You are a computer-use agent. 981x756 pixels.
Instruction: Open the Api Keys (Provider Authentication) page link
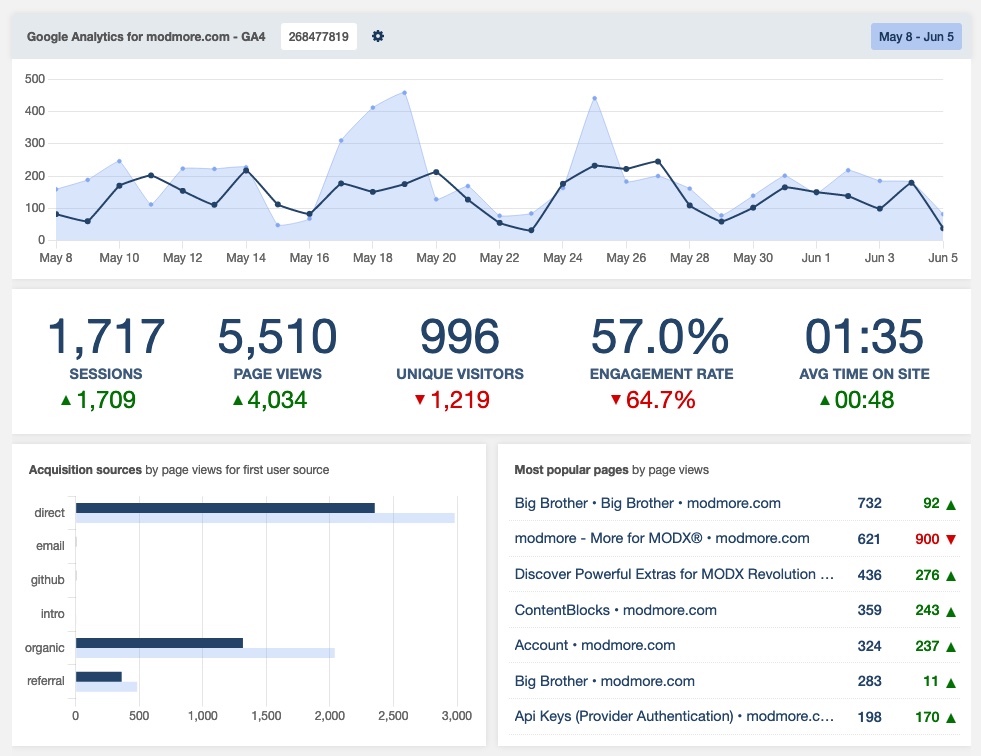pyautogui.click(x=674, y=716)
